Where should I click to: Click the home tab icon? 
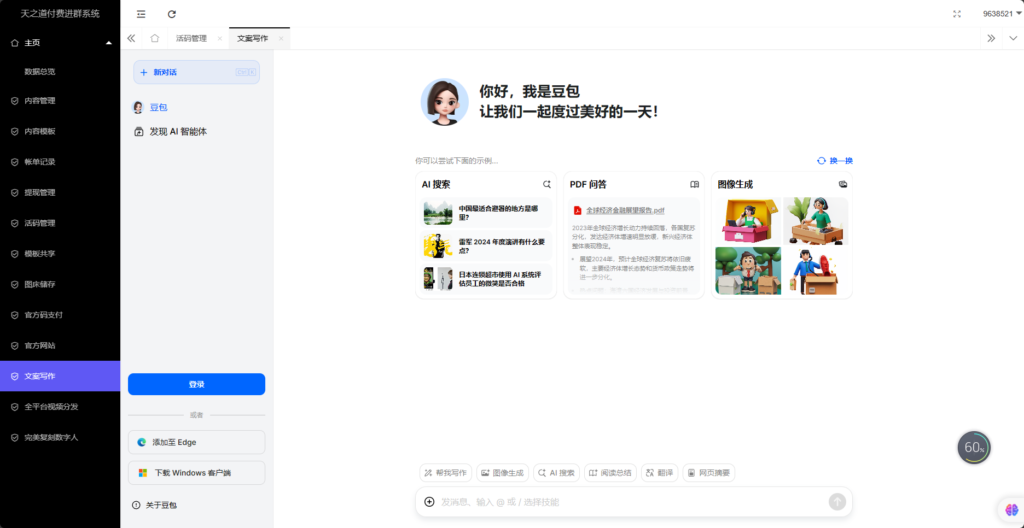154,39
